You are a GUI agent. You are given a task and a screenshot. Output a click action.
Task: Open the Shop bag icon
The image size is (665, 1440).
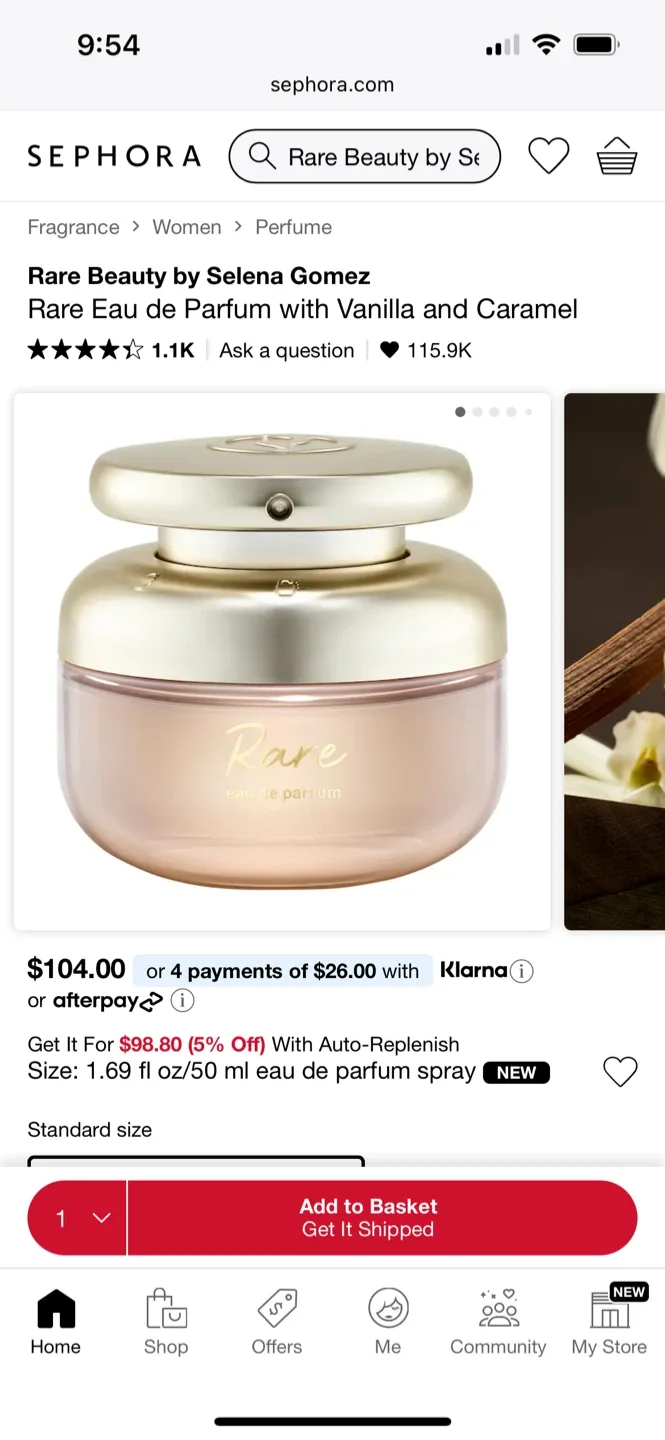coord(166,1308)
